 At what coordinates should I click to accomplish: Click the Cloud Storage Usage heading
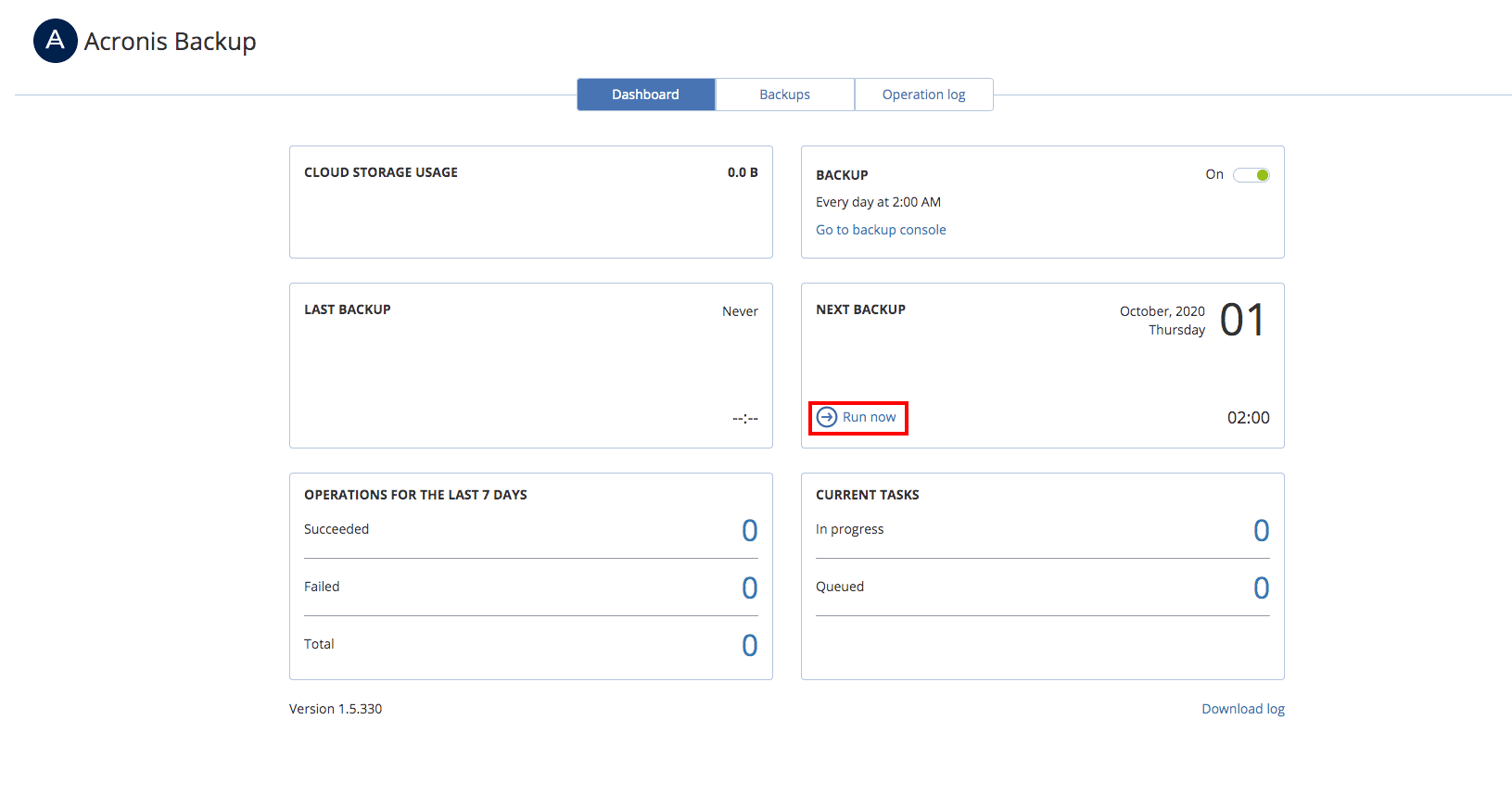tap(381, 172)
